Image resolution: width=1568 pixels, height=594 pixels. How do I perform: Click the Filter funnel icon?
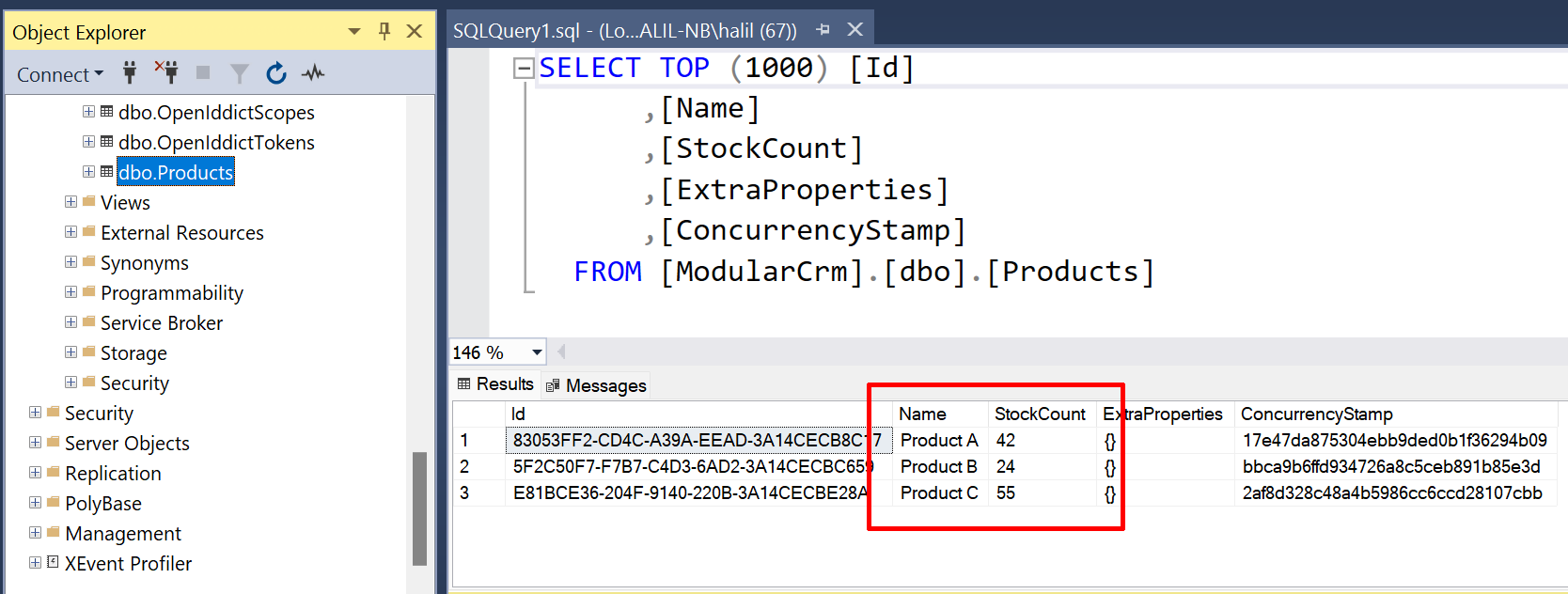coord(240,73)
